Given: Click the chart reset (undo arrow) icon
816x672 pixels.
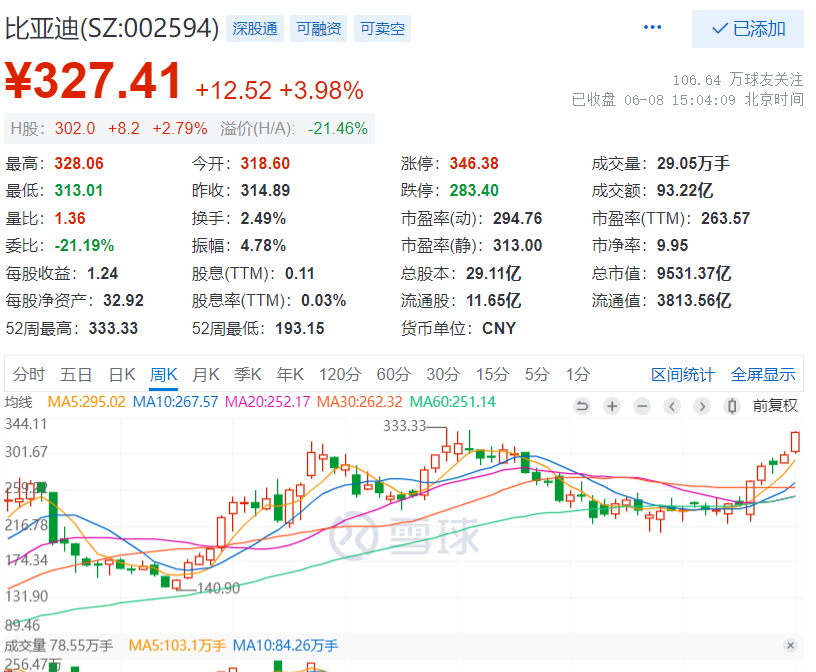Looking at the screenshot, I should point(582,406).
